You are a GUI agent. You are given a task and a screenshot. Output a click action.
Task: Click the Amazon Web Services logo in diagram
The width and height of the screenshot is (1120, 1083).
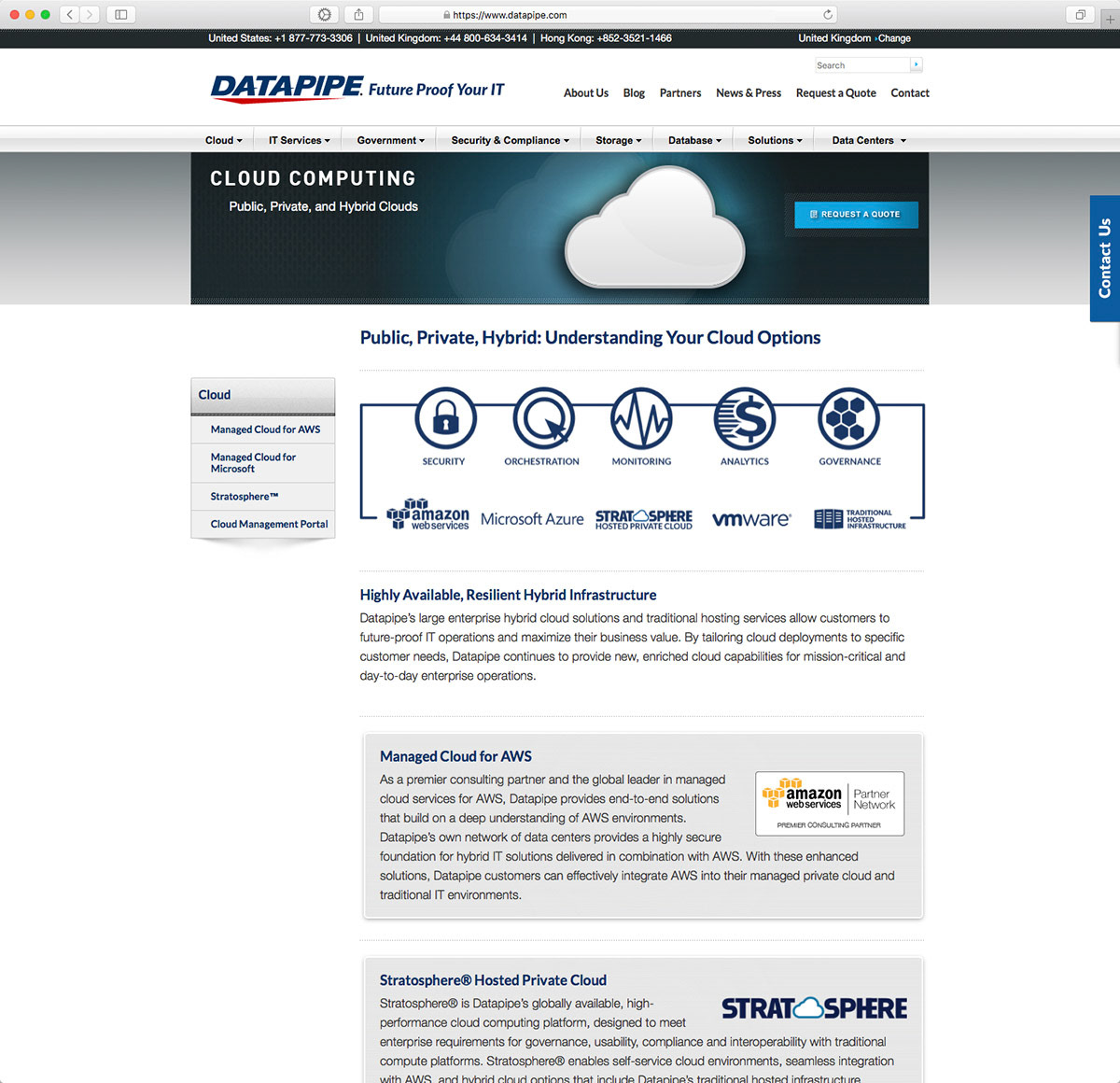click(x=427, y=515)
